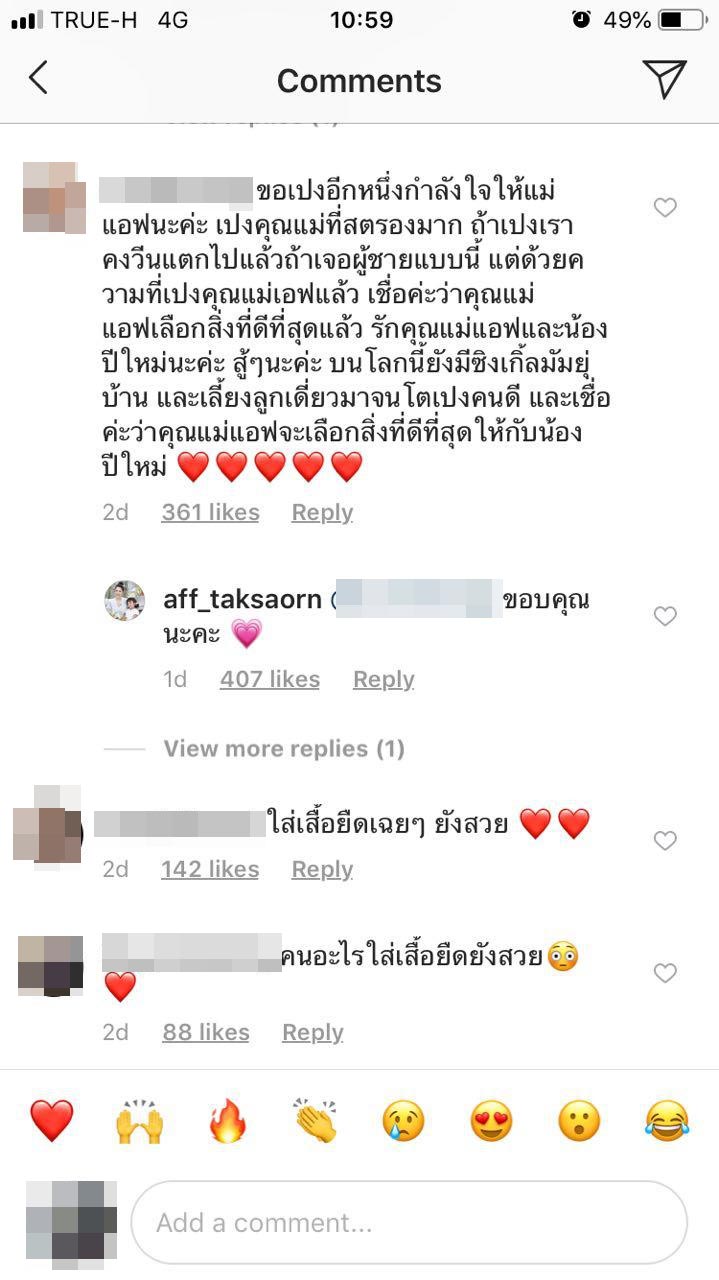Insert red heart quick emoji
The image size is (719, 1280).
(51, 1120)
